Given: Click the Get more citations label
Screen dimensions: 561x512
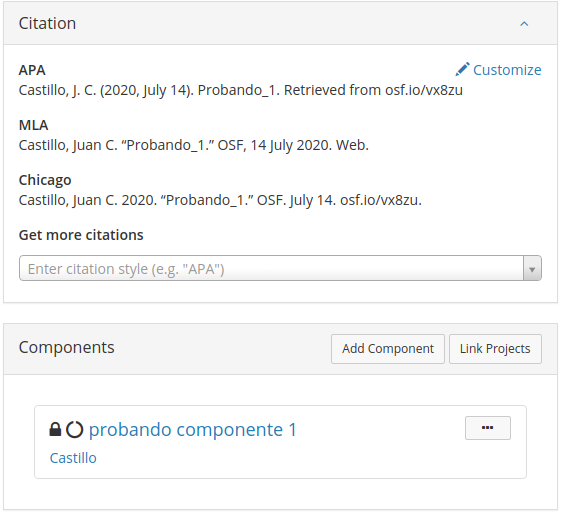Looking at the screenshot, I should click(x=81, y=235).
